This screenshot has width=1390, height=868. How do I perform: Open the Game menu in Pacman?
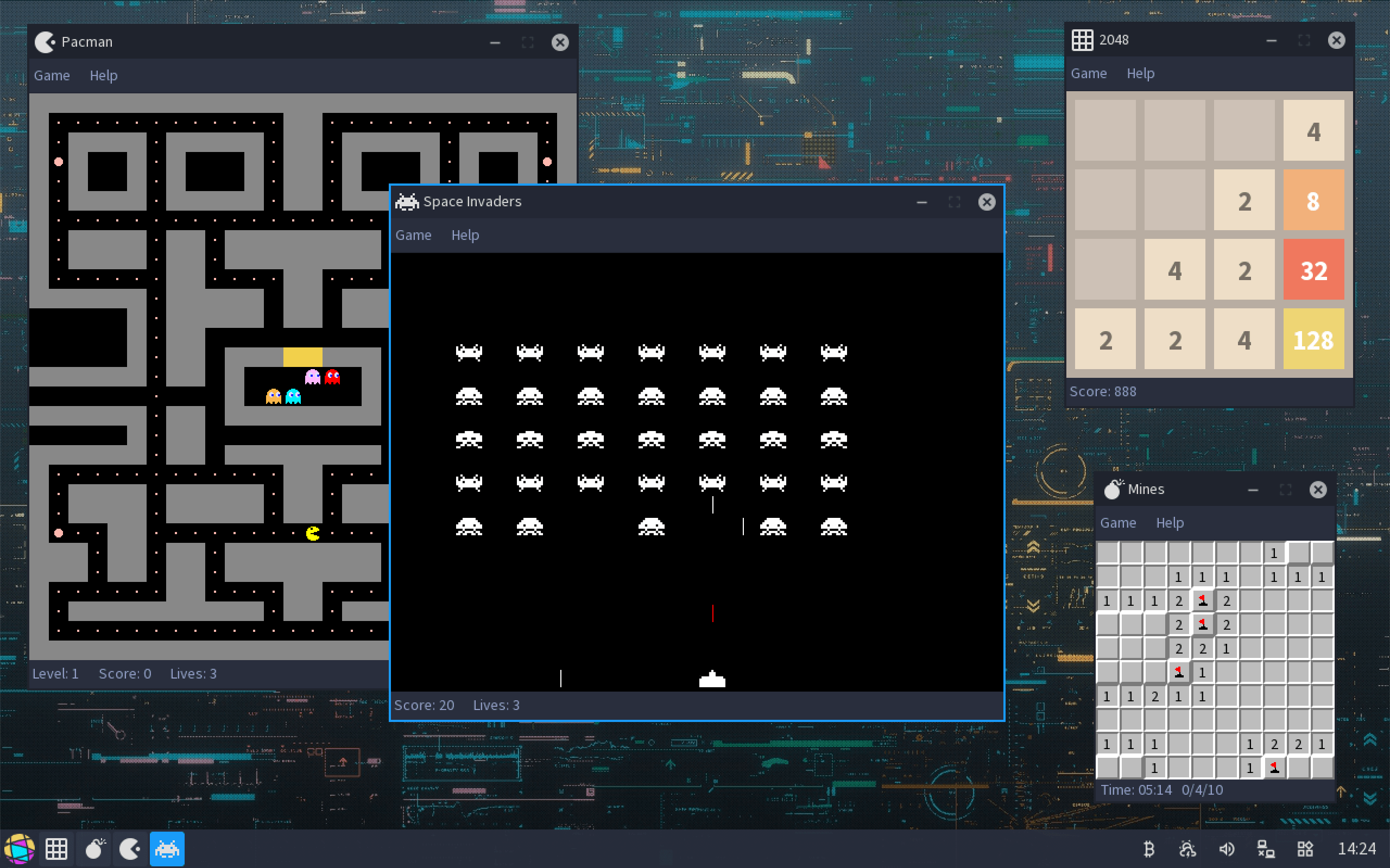click(x=52, y=75)
